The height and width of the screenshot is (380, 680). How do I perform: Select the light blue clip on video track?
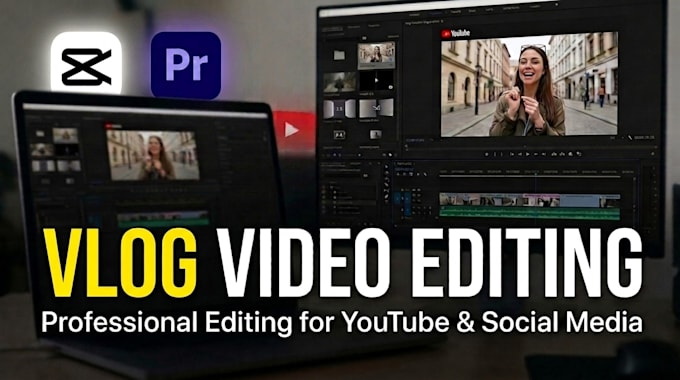[579, 200]
